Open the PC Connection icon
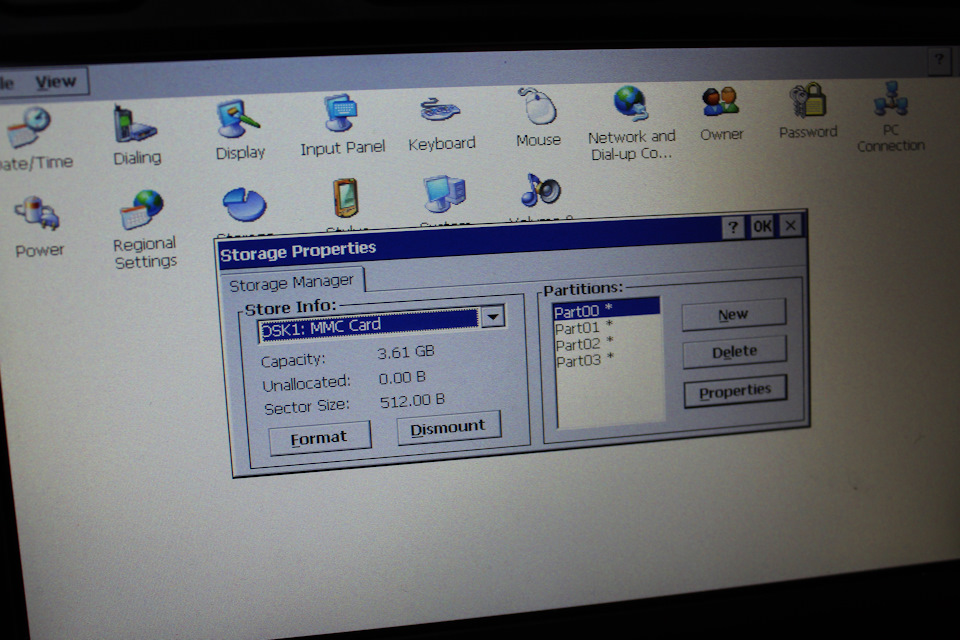Viewport: 960px width, 640px height. point(891,99)
